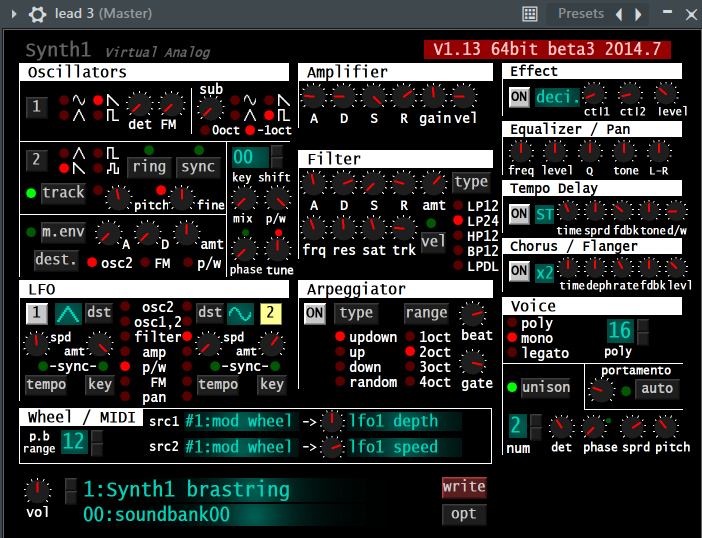Image resolution: width=702 pixels, height=538 pixels.
Task: Open the plugin settings gear icon
Action: click(37, 14)
